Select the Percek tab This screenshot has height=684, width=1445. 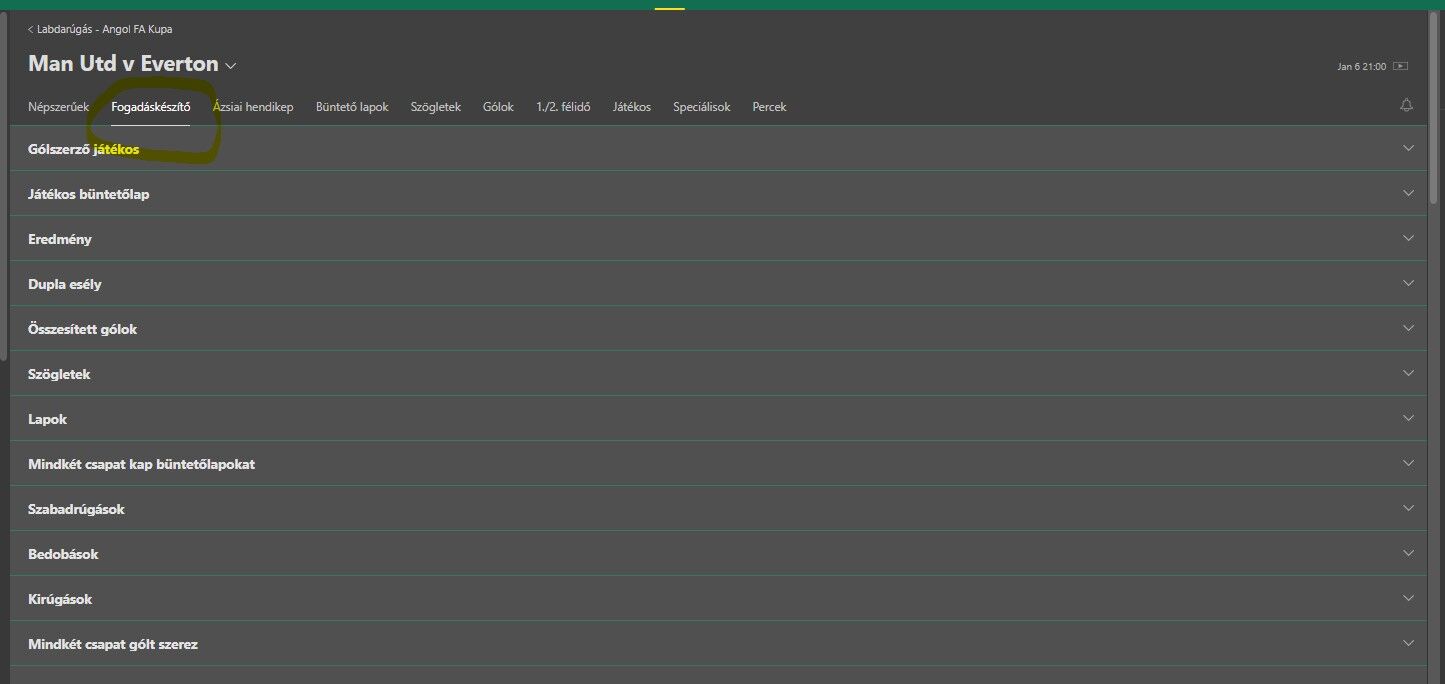770,107
